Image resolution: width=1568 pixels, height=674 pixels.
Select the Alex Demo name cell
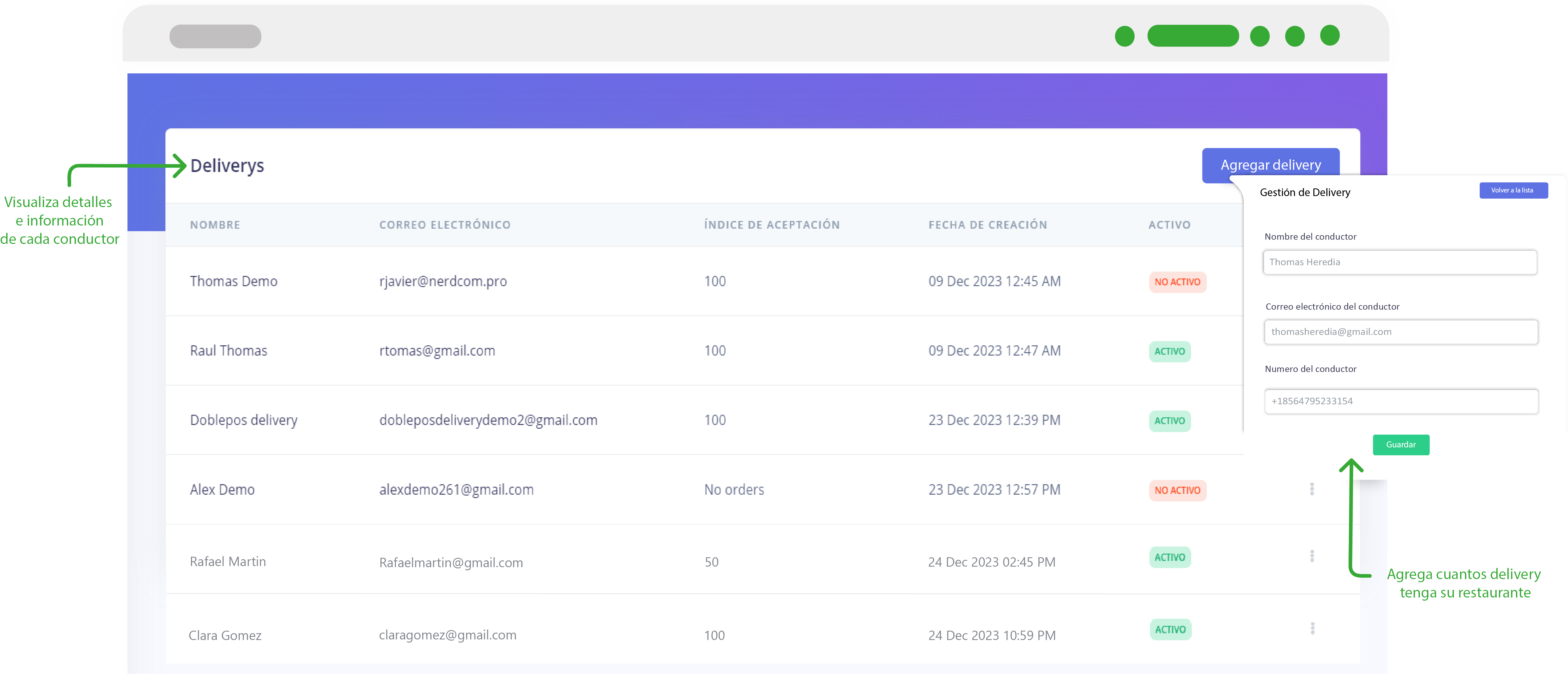coord(222,490)
